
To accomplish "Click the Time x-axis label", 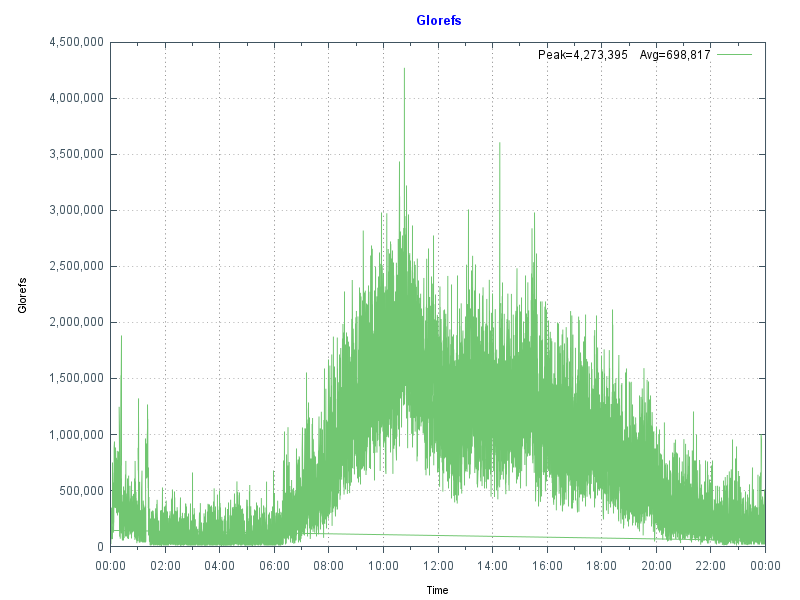I will [437, 590].
